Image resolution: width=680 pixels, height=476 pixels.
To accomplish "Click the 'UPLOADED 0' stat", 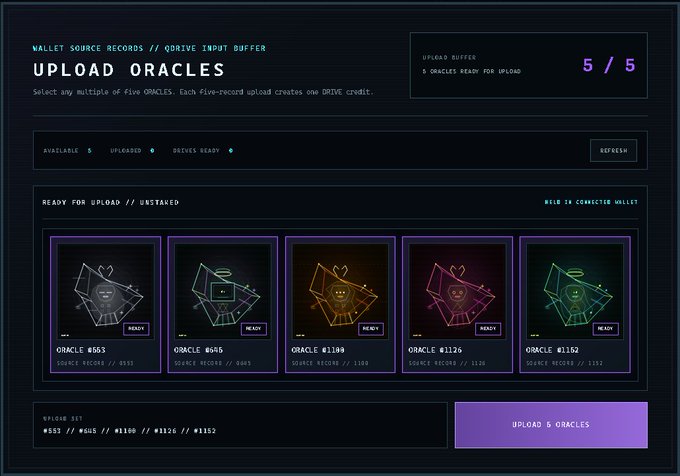I will (132, 150).
